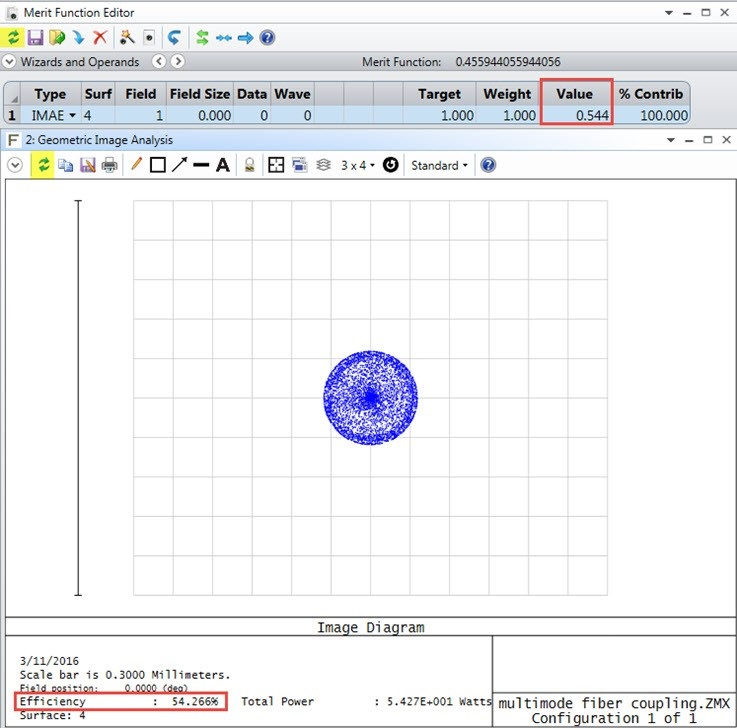Click the Value column header
Image resolution: width=737 pixels, height=728 pixels.
(x=574, y=94)
